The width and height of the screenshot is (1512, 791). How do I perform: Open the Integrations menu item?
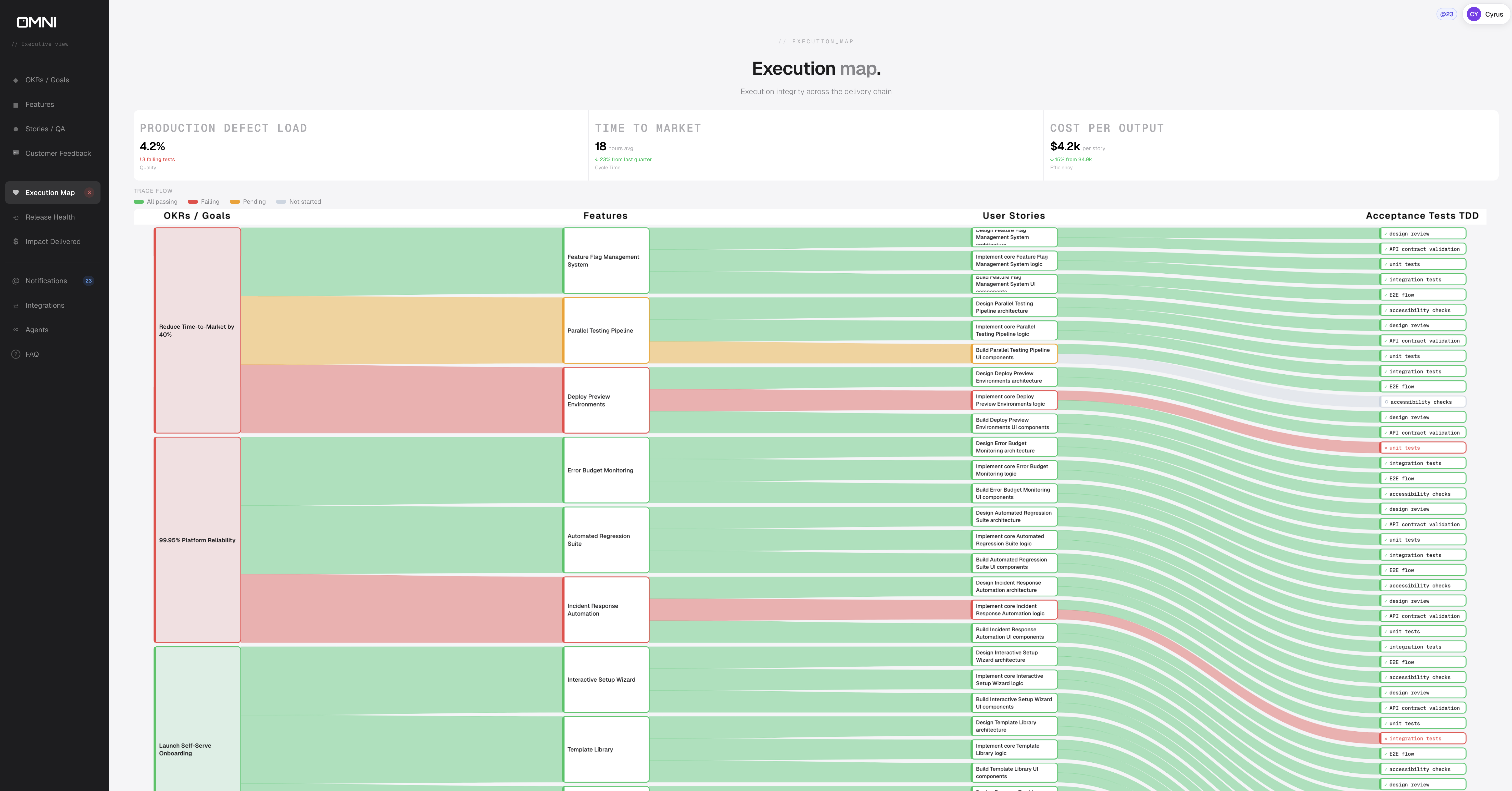click(x=45, y=306)
